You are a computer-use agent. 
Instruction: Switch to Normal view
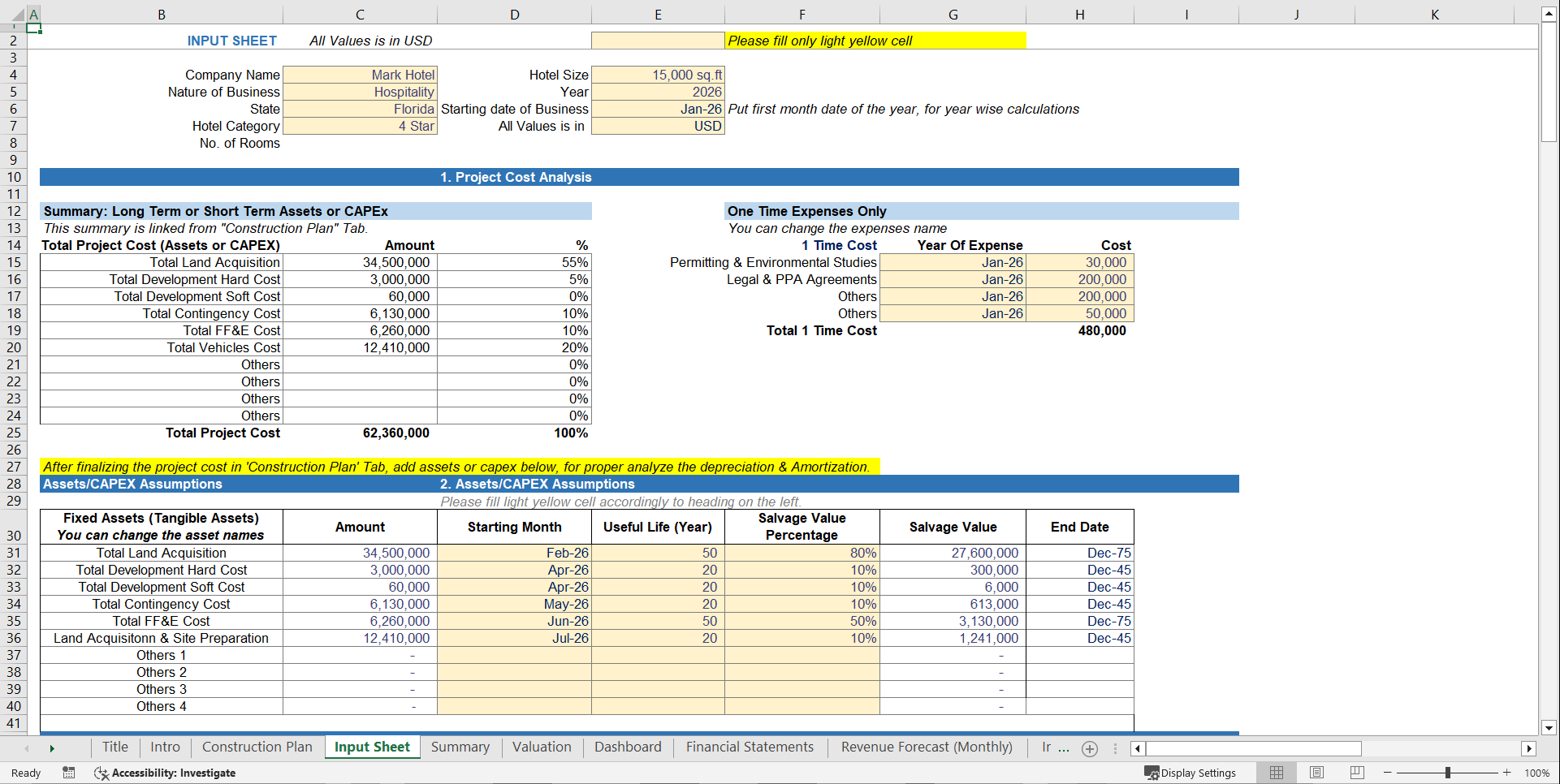coord(1276,773)
